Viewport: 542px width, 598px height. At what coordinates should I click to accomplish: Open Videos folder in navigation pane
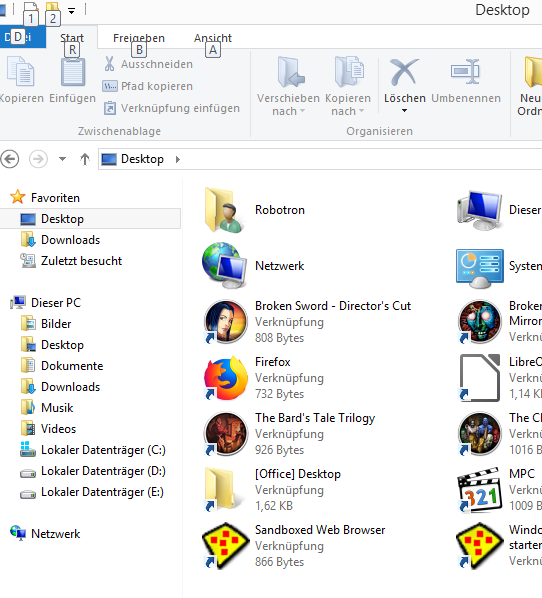coord(58,428)
